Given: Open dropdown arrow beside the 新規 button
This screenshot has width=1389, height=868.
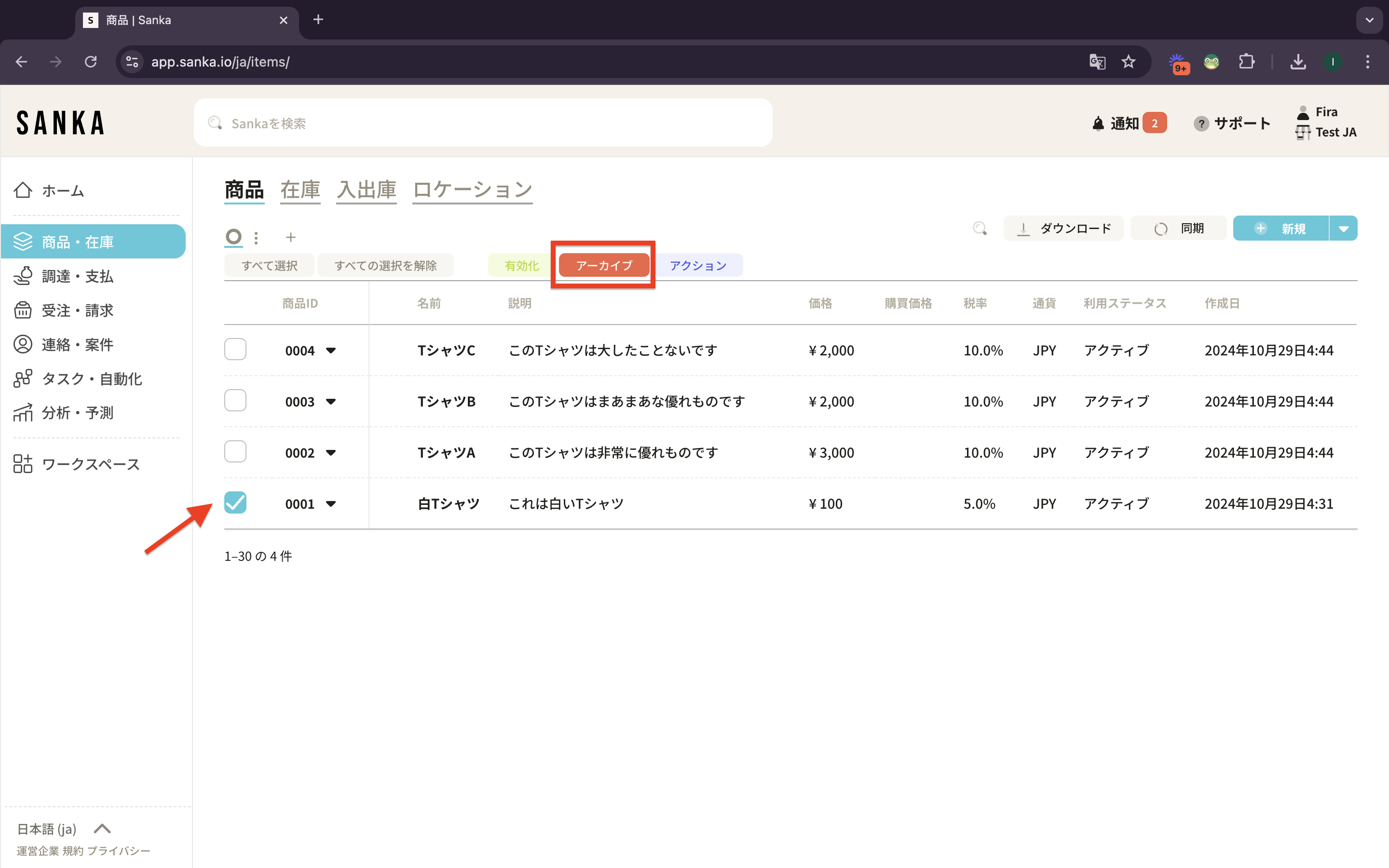Looking at the screenshot, I should pyautogui.click(x=1343, y=229).
